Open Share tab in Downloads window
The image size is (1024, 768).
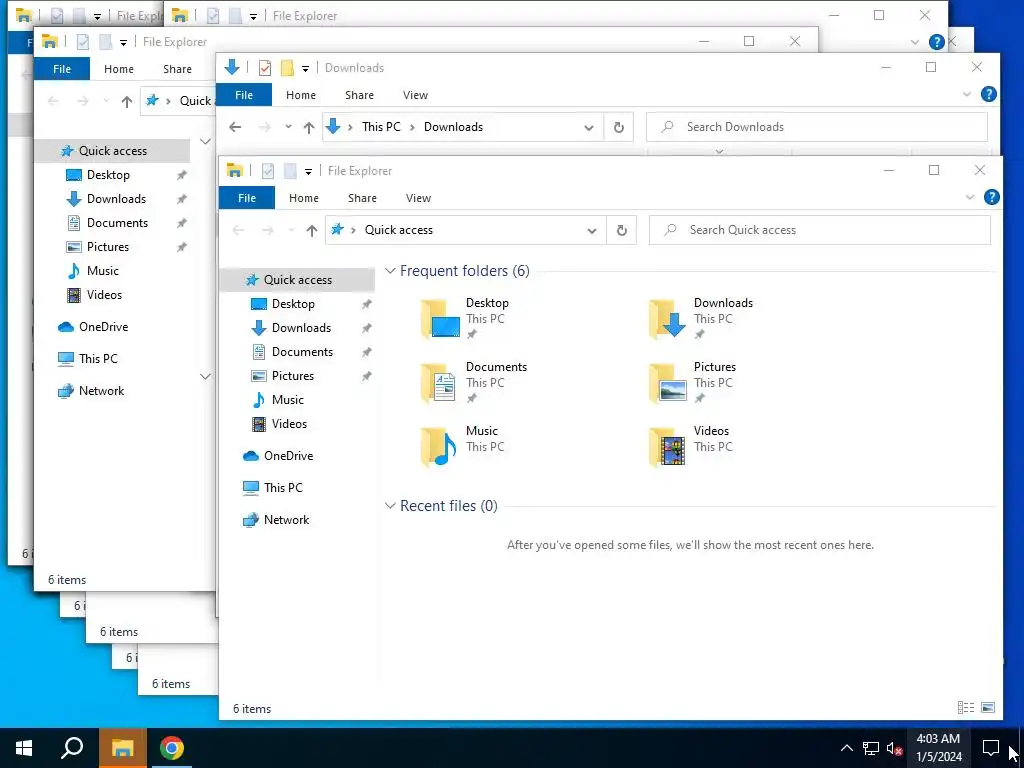(x=359, y=95)
